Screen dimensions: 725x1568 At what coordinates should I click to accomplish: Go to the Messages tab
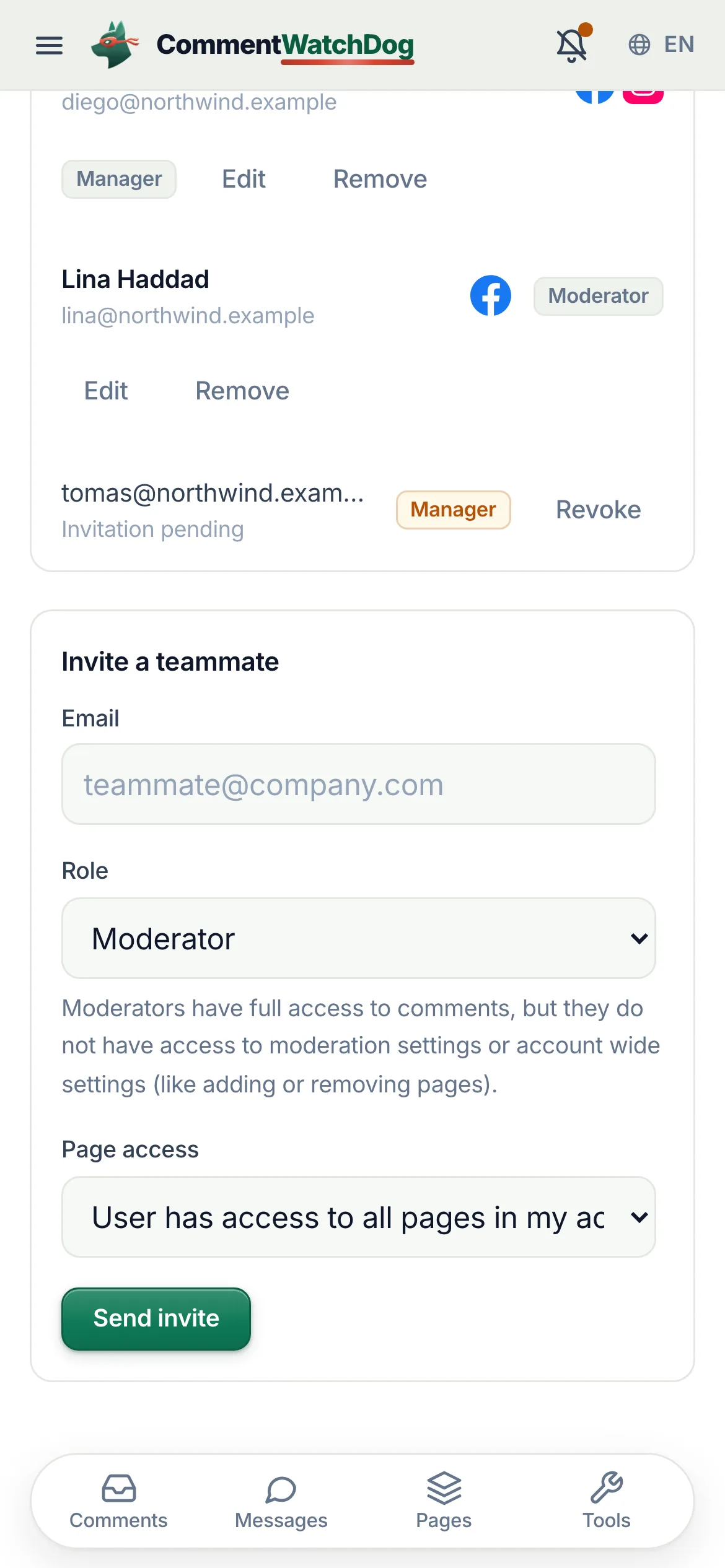[x=281, y=1501]
